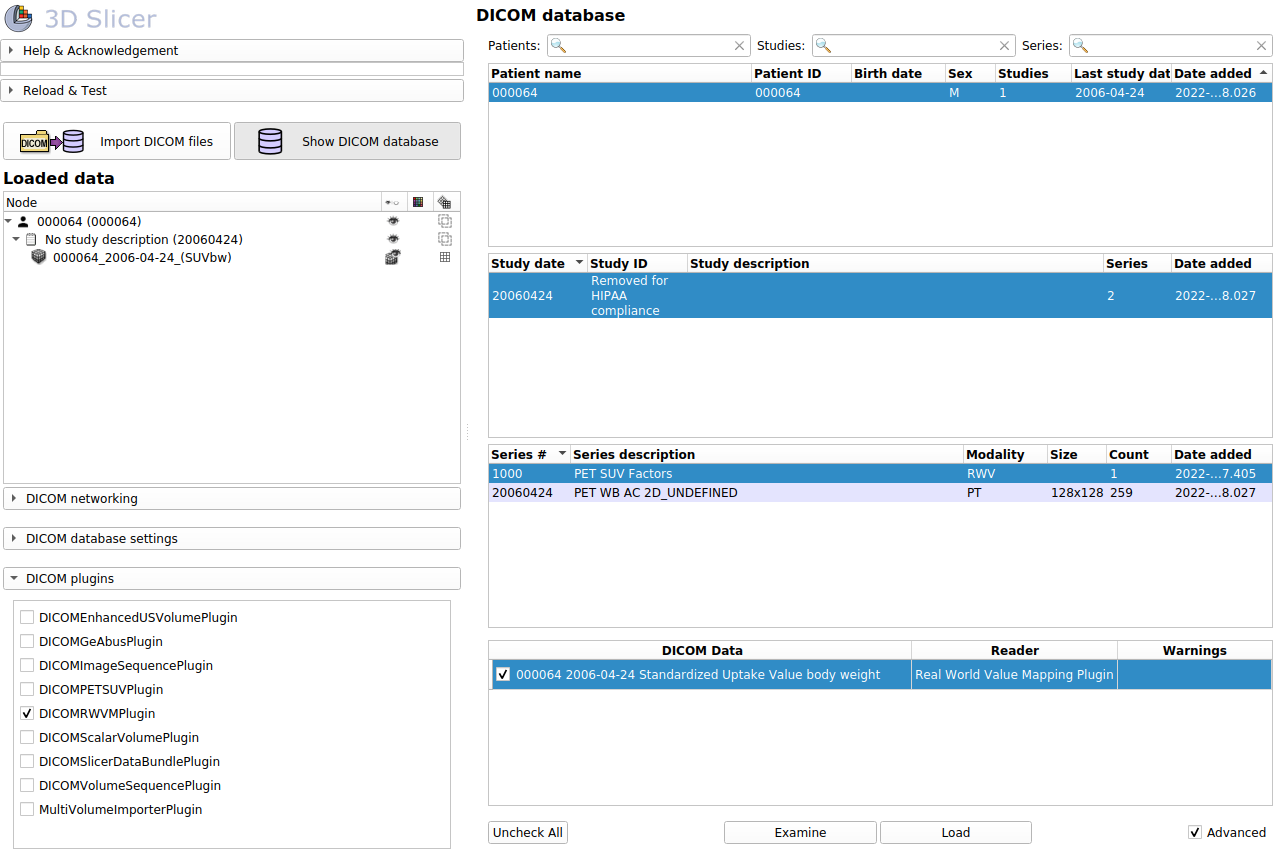The width and height of the screenshot is (1279, 852).
Task: Uncheck the Advanced checkbox
Action: coord(1195,833)
